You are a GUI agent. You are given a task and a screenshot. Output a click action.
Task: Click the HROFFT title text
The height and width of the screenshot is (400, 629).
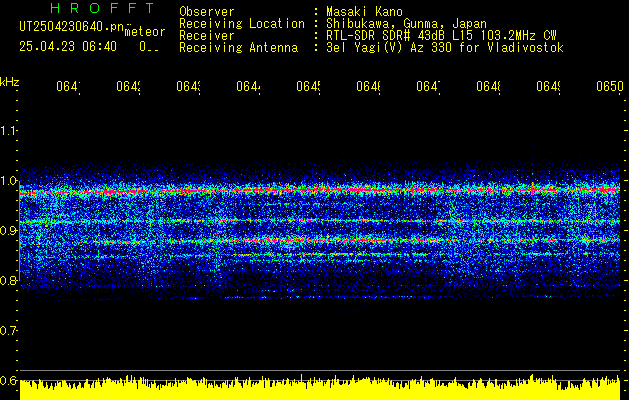pos(102,8)
